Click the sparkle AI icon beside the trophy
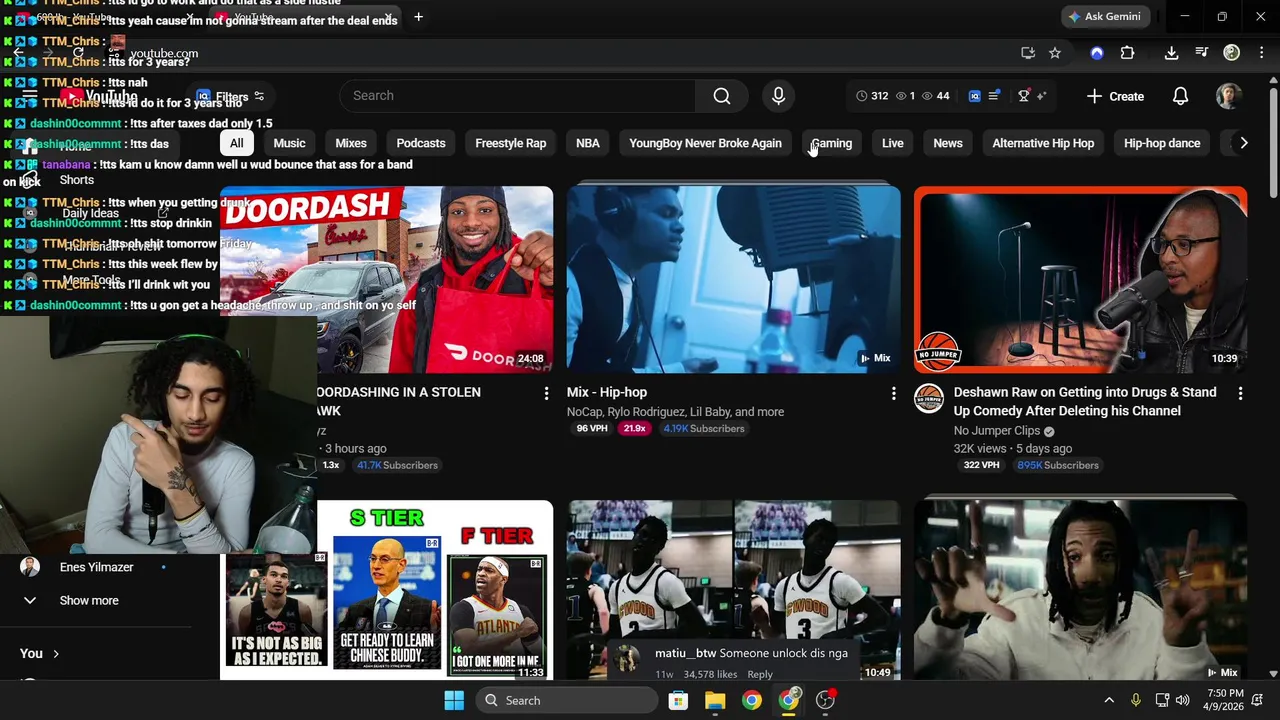1280x720 pixels. [x=1041, y=96]
